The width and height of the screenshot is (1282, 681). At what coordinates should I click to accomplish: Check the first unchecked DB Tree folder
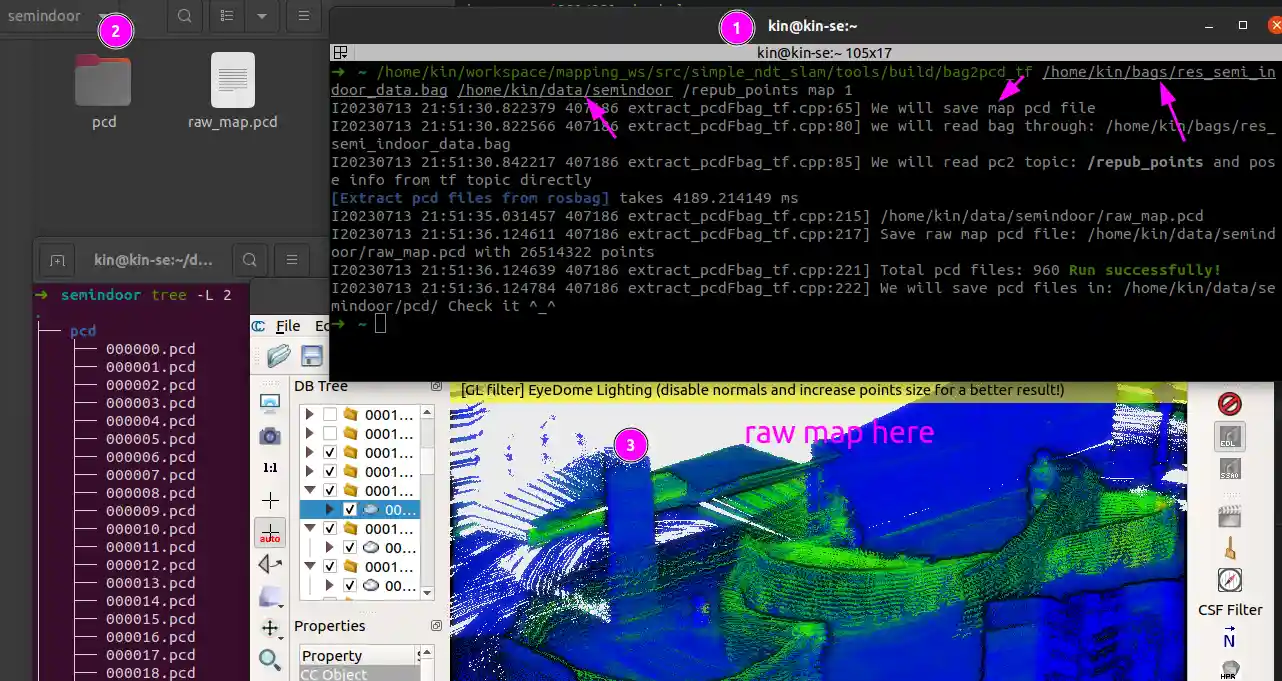click(x=330, y=415)
